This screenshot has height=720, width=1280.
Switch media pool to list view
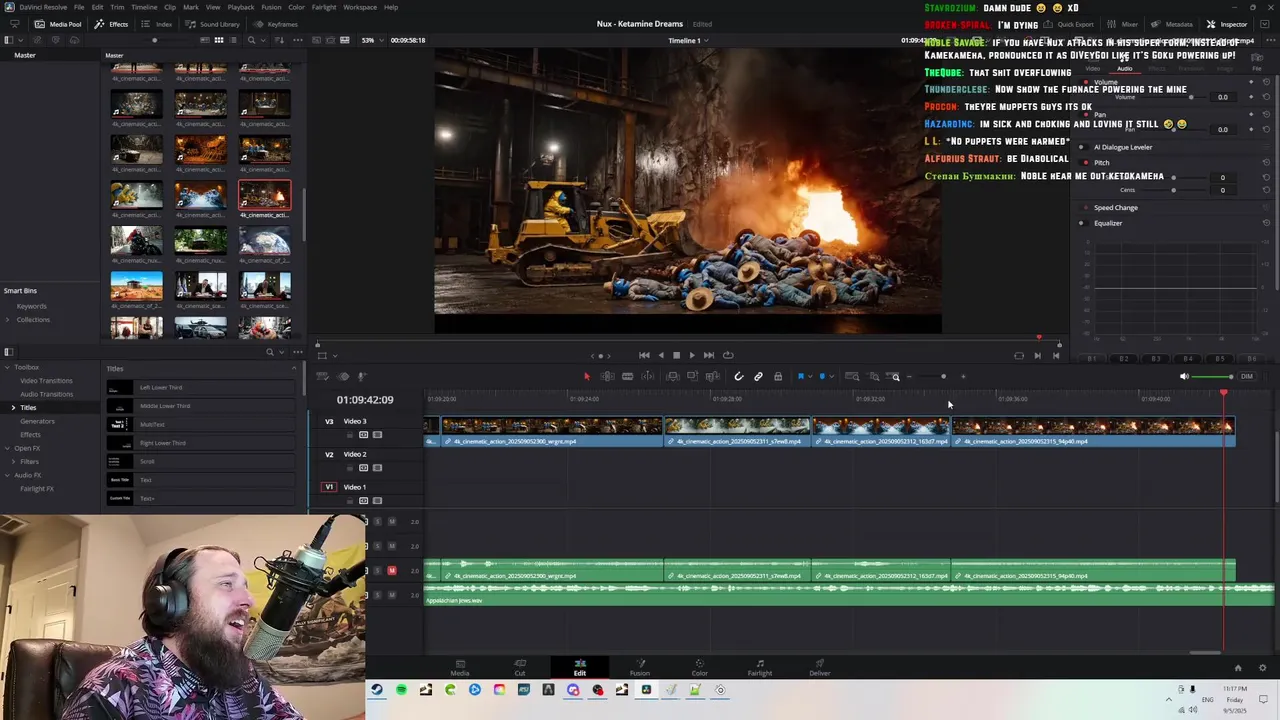(233, 40)
